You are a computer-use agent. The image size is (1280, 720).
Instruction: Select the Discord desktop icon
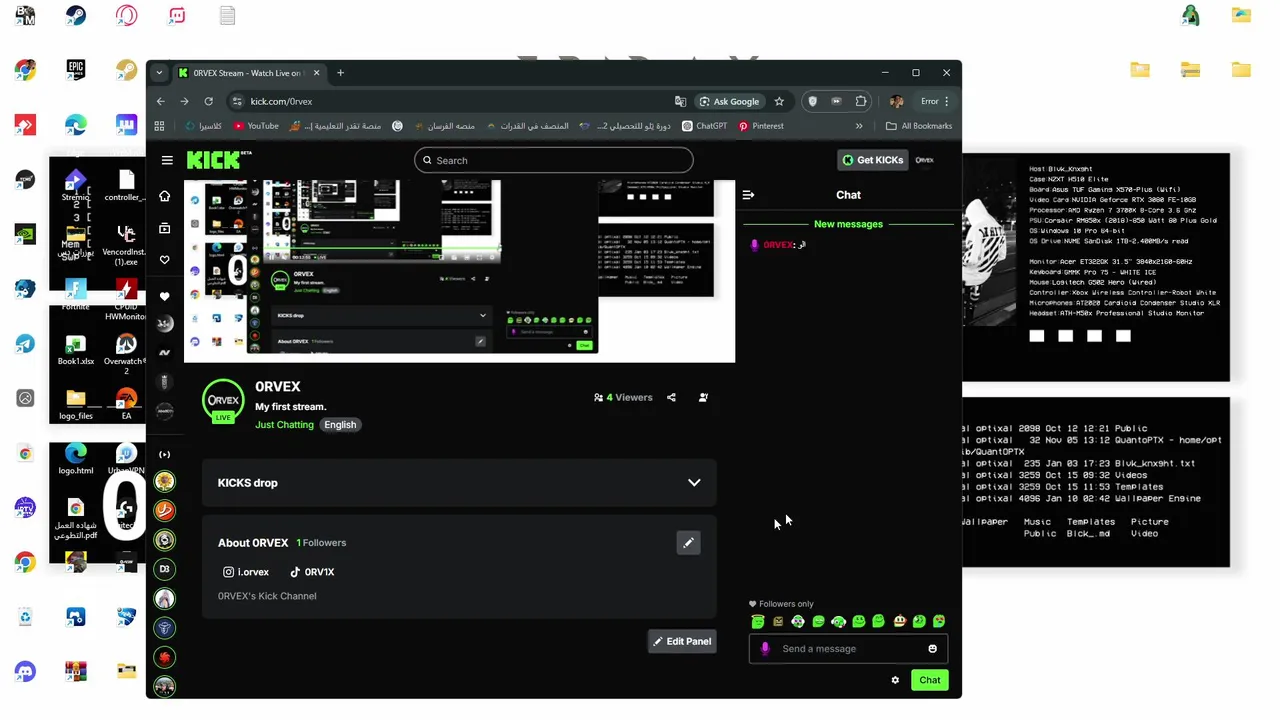coord(25,671)
